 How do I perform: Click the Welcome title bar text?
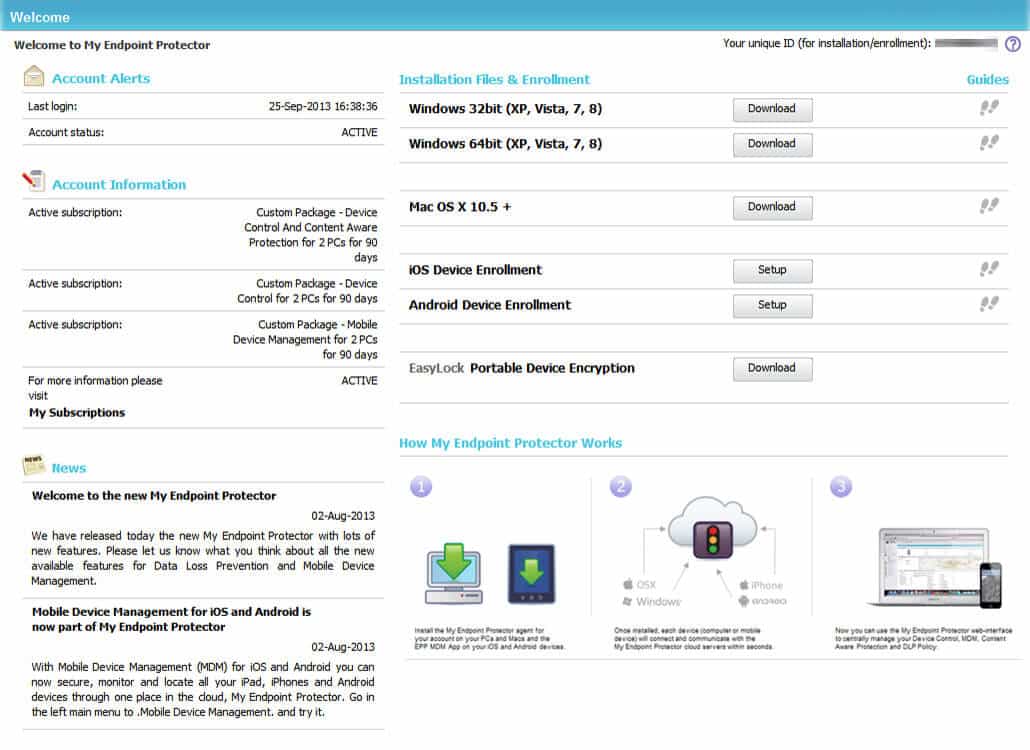tap(39, 17)
